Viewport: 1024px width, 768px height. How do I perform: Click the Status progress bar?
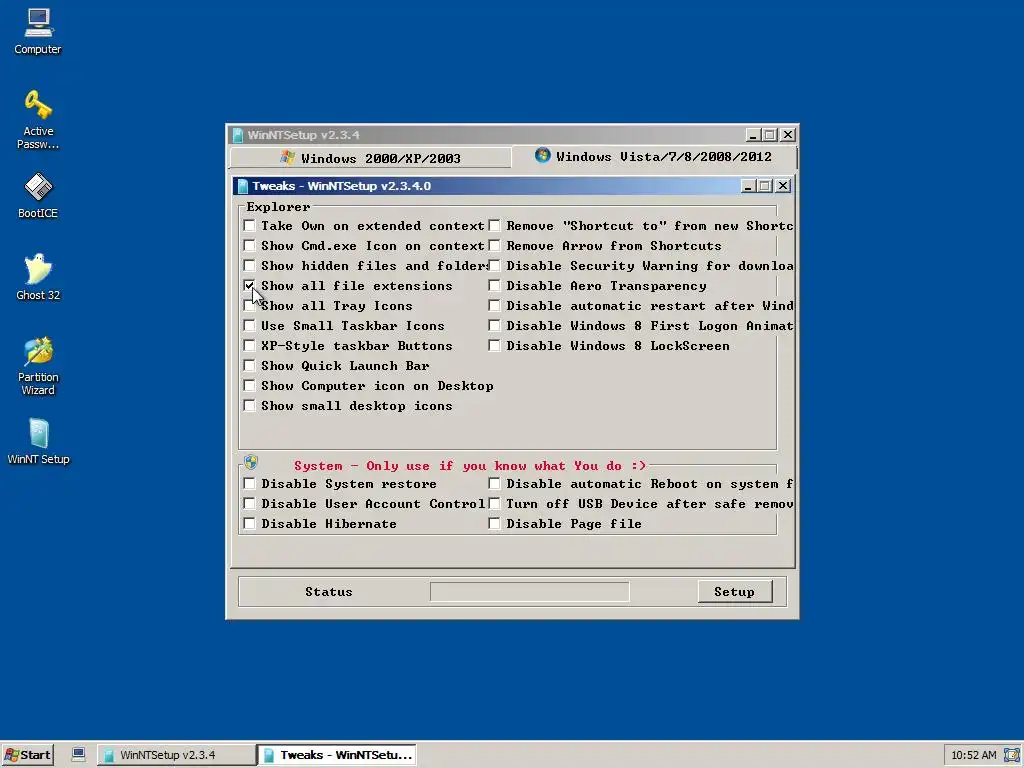pos(530,592)
